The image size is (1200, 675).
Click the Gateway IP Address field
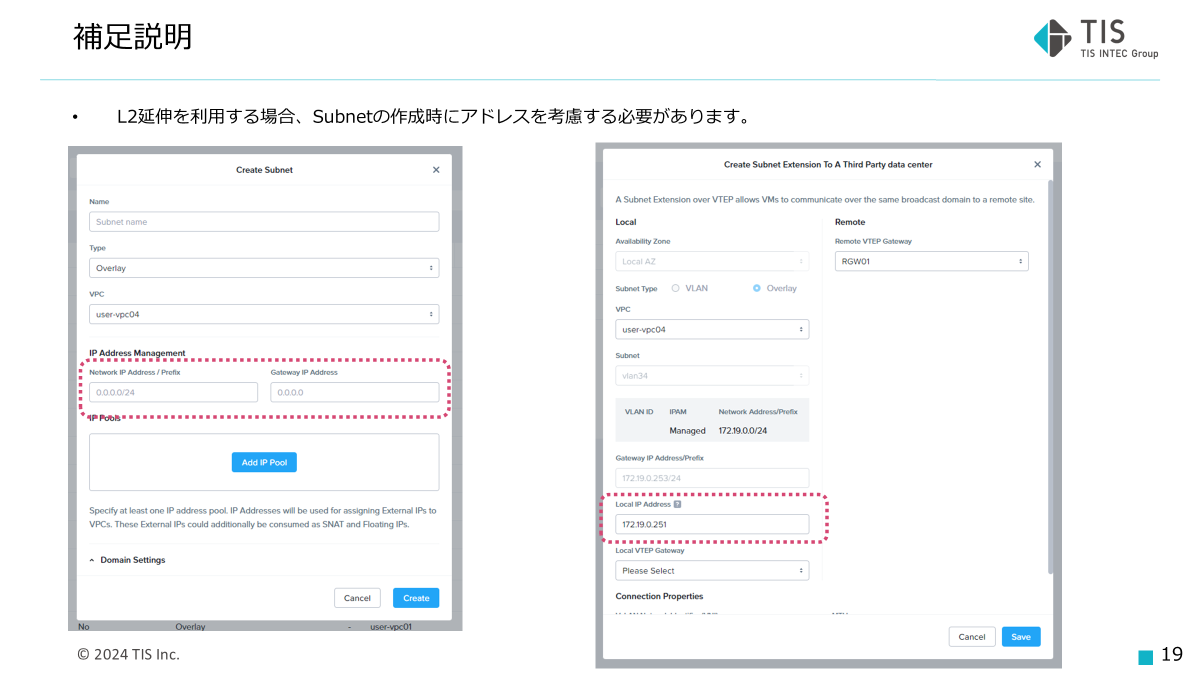click(x=354, y=392)
